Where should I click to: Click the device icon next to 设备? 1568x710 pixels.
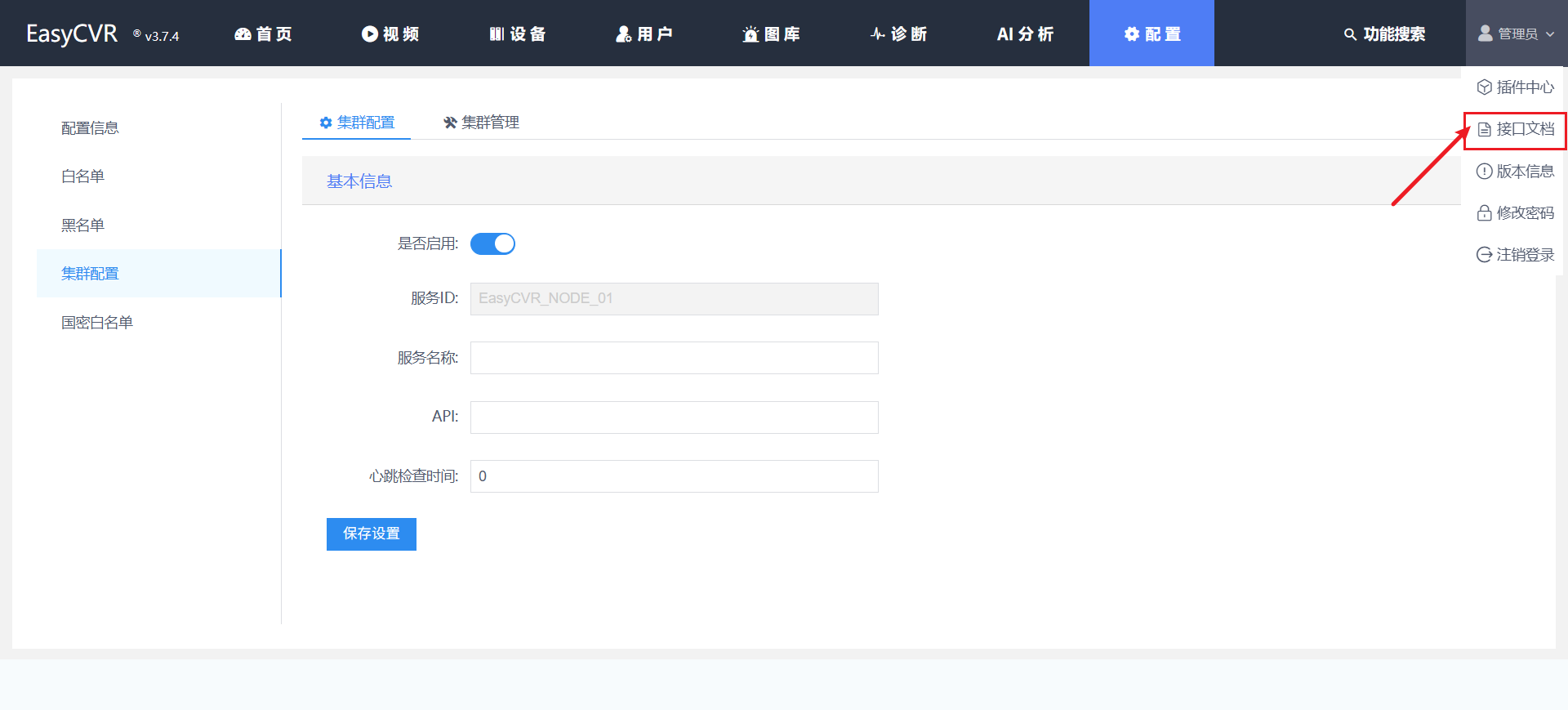tap(497, 34)
